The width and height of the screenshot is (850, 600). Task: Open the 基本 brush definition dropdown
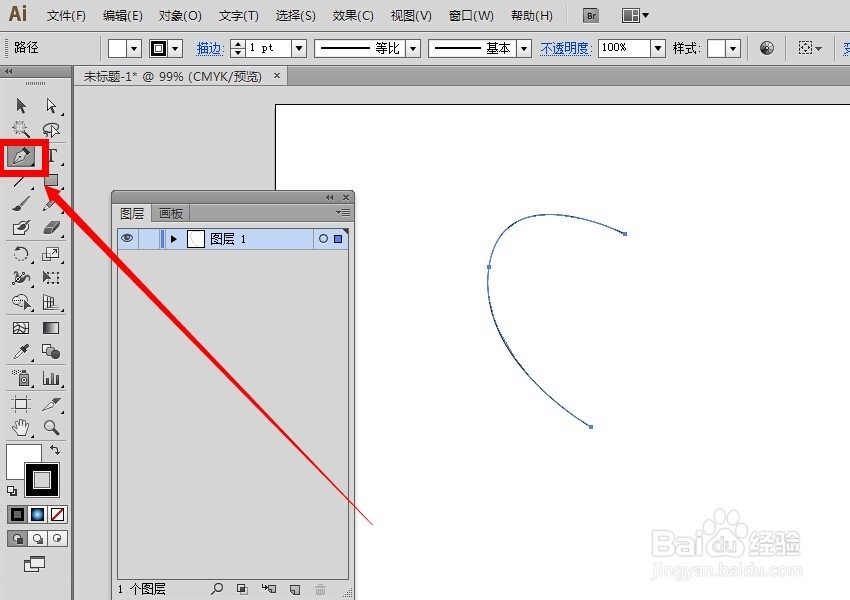coord(524,49)
